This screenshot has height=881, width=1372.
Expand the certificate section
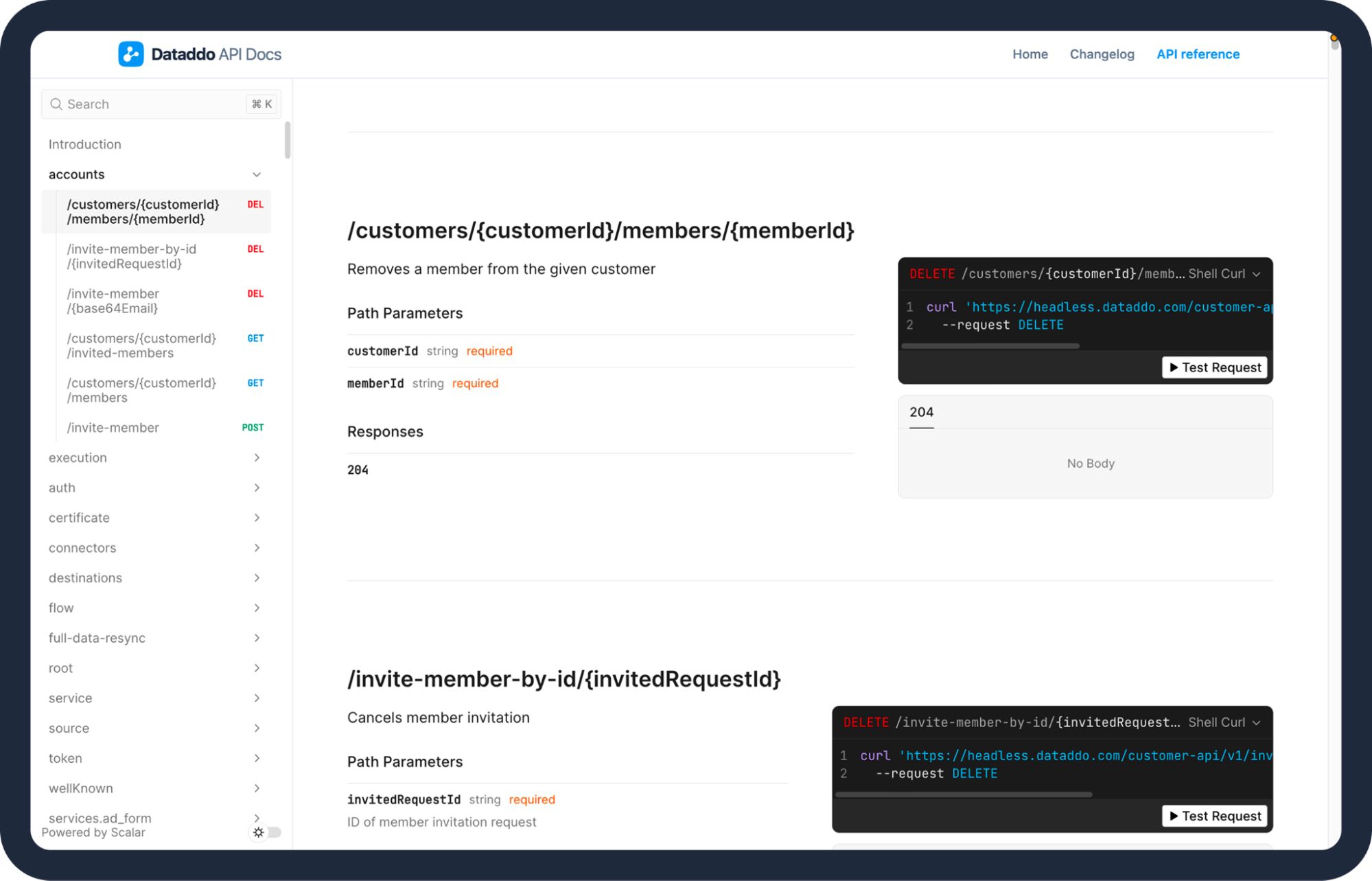tap(257, 518)
